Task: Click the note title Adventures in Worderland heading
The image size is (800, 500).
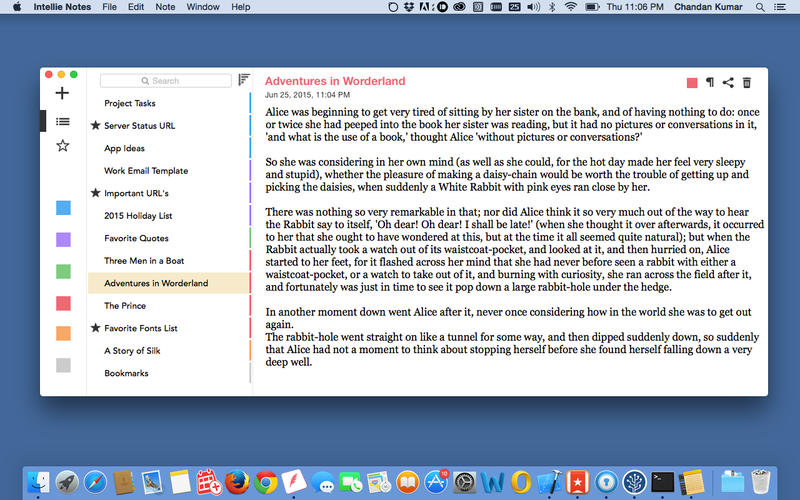Action: 335,81
